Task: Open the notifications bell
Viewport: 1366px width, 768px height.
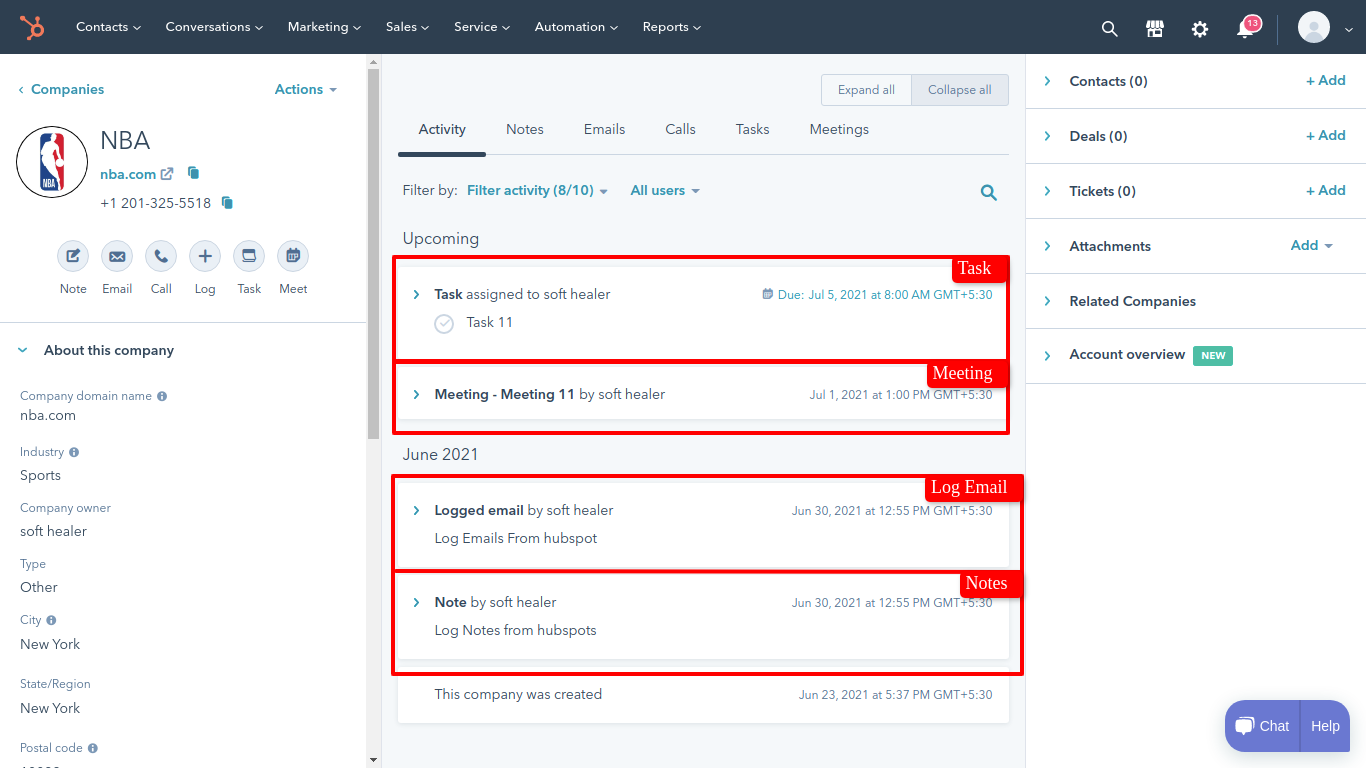Action: pyautogui.click(x=1245, y=28)
